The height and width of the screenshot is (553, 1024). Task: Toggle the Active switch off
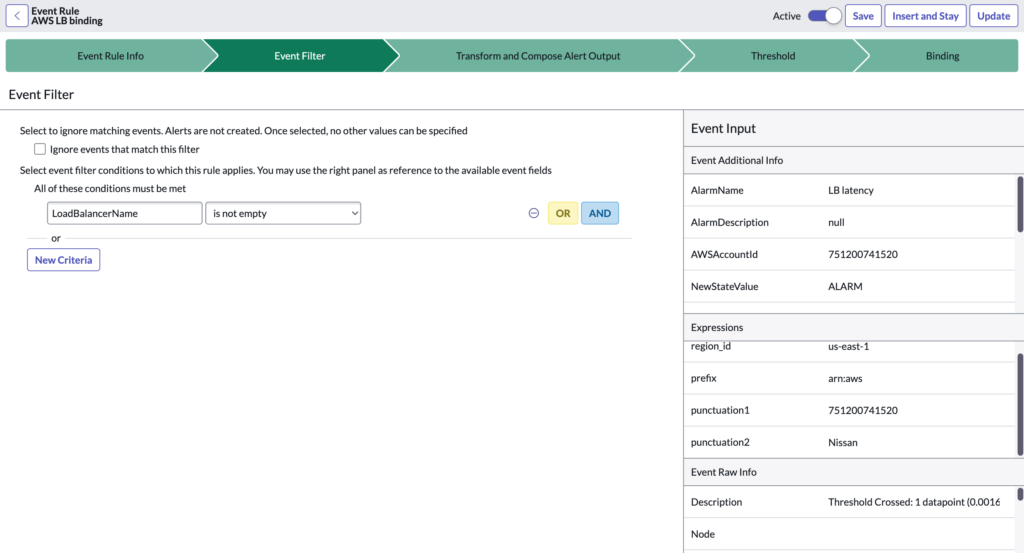click(825, 16)
